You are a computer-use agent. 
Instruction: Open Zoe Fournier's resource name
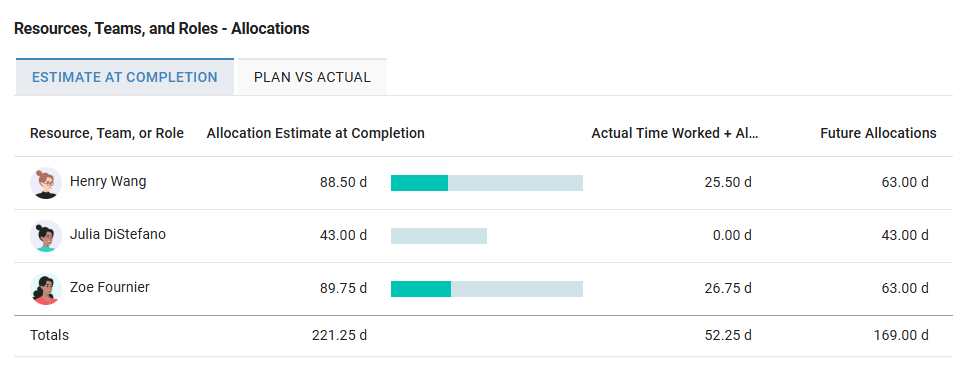click(110, 288)
